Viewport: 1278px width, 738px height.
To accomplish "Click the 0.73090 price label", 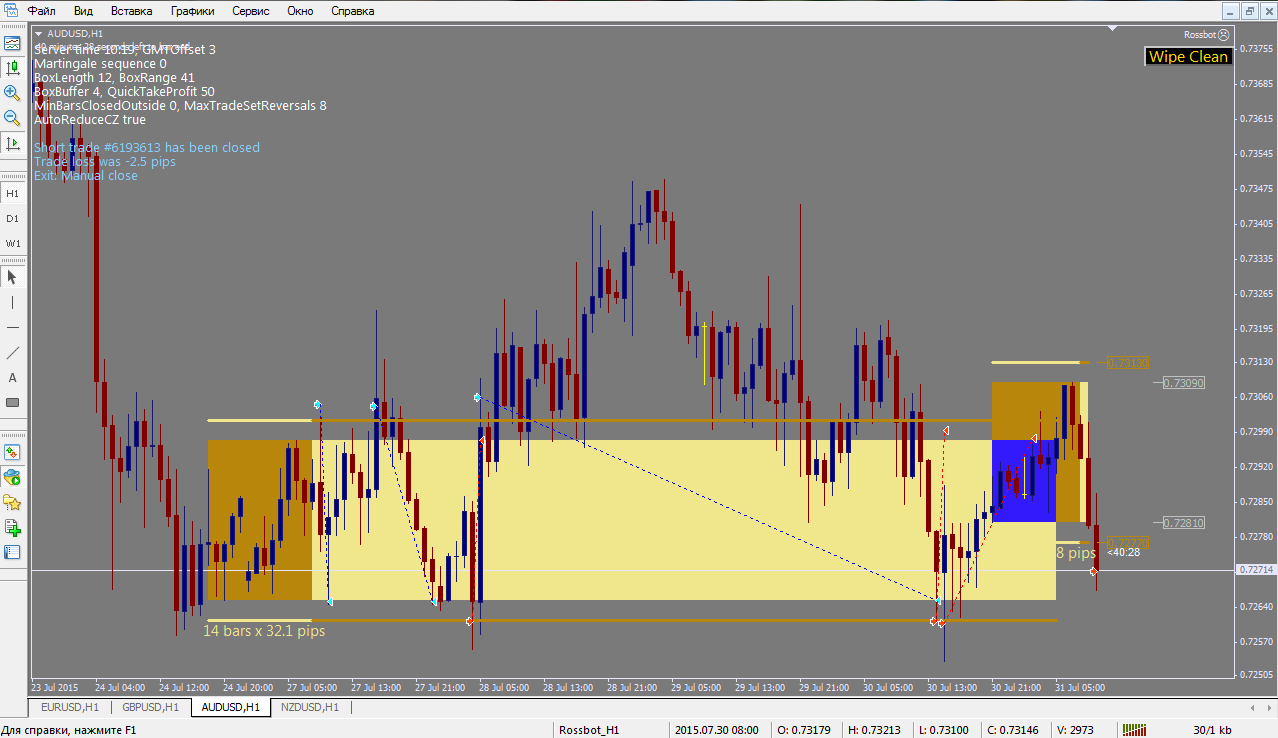I will 1184,382.
